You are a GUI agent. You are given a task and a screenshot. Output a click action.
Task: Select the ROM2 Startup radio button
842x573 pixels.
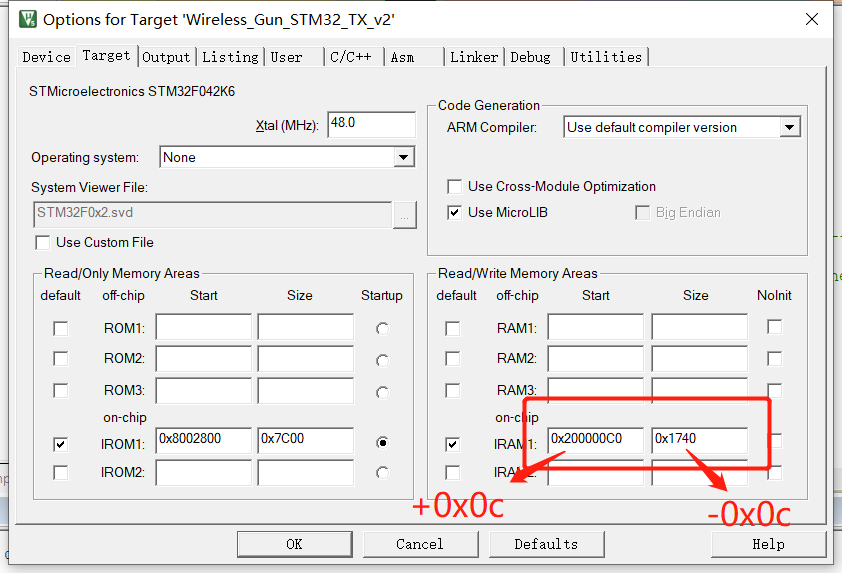(x=382, y=360)
